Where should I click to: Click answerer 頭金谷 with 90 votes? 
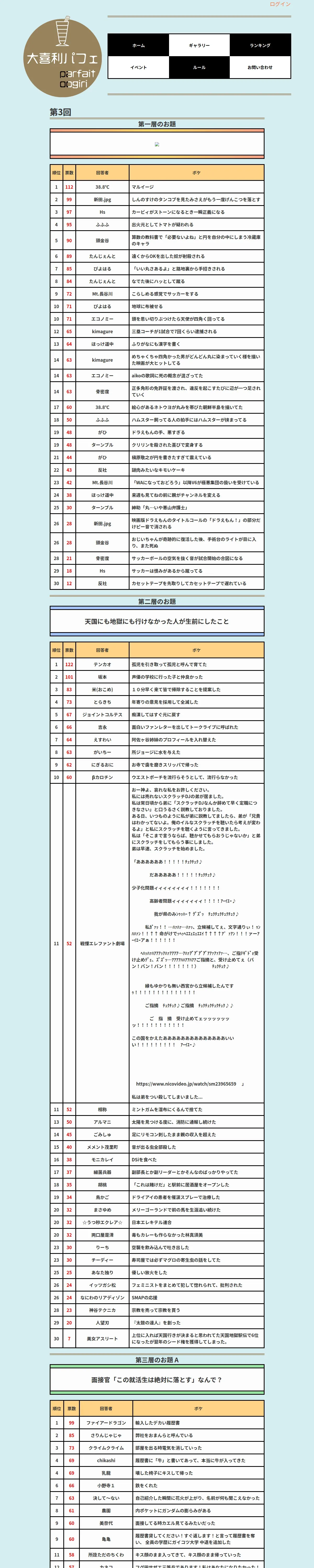[x=102, y=240]
